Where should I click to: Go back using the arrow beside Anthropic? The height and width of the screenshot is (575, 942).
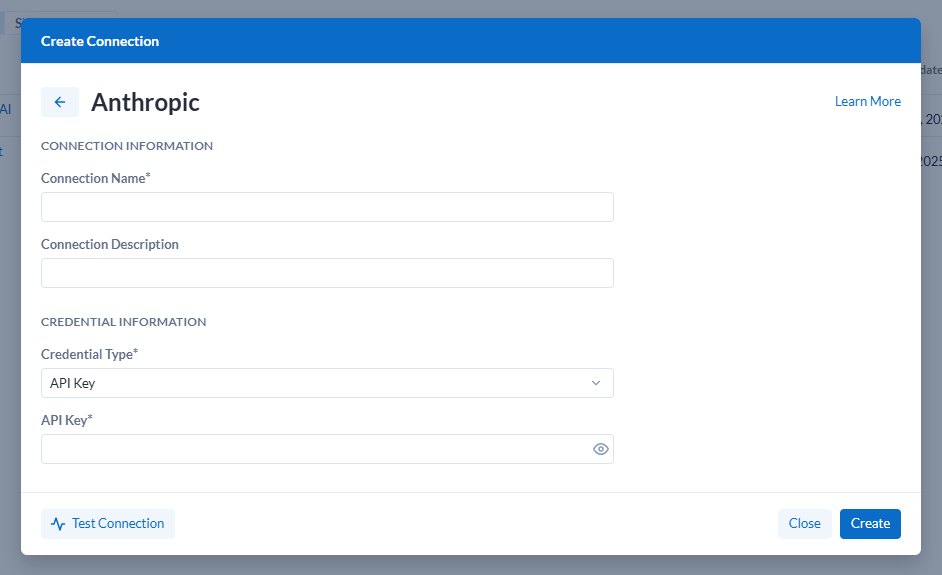(60, 102)
